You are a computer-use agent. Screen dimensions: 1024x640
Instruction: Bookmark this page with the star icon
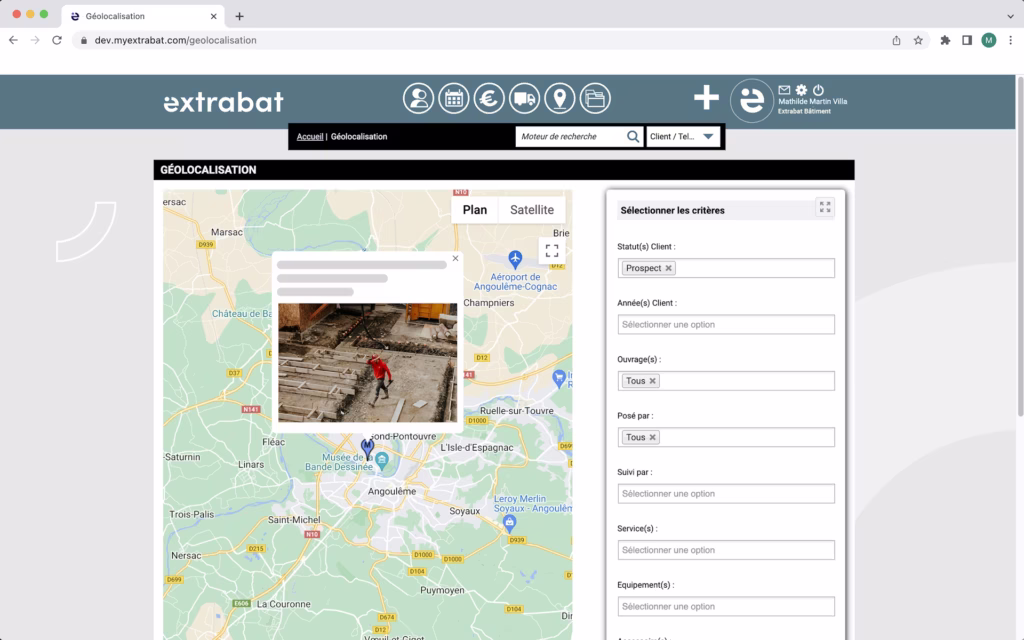click(918, 40)
